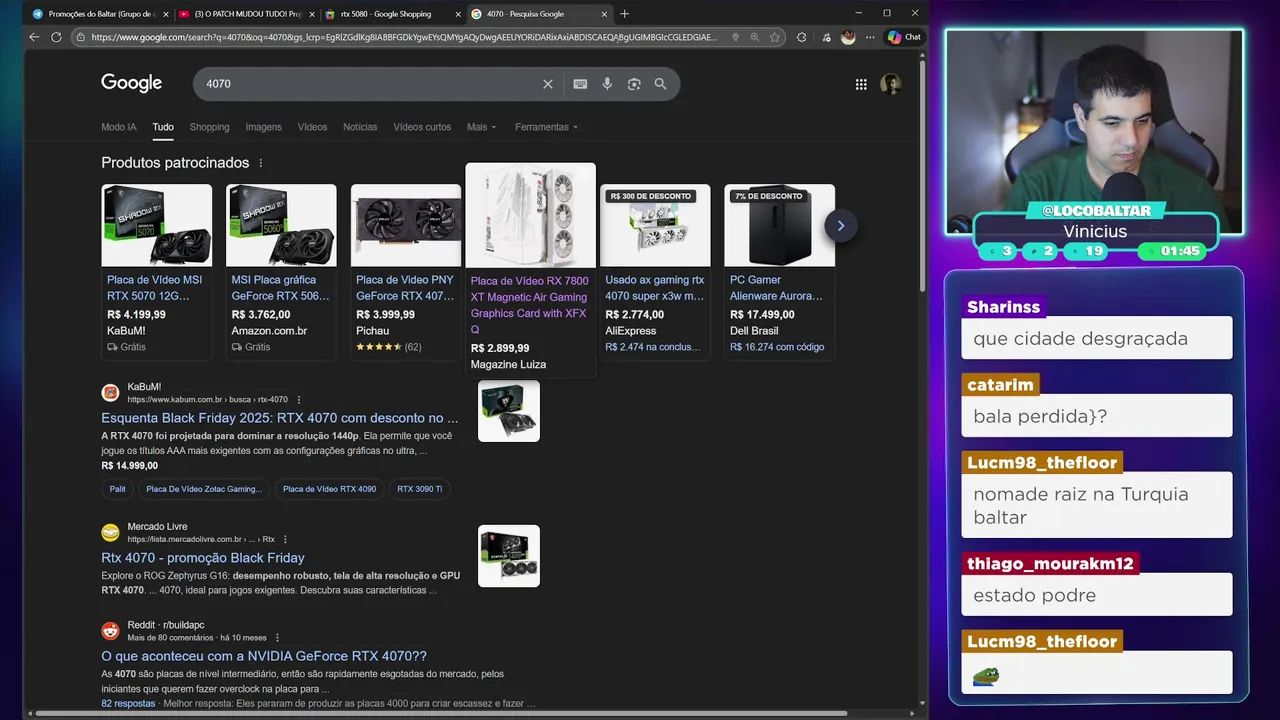This screenshot has height=720, width=1280.
Task: Open the Copilot Chat button
Action: click(x=905, y=37)
